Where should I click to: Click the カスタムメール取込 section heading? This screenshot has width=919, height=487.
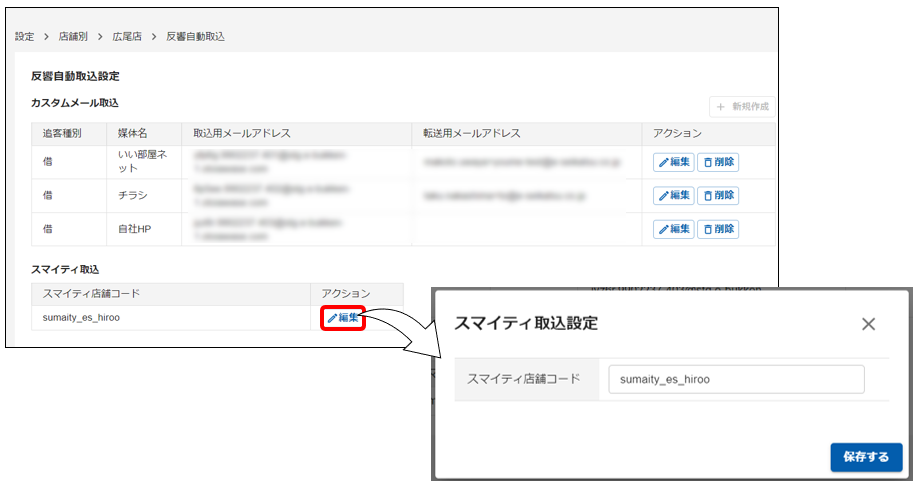click(x=75, y=103)
